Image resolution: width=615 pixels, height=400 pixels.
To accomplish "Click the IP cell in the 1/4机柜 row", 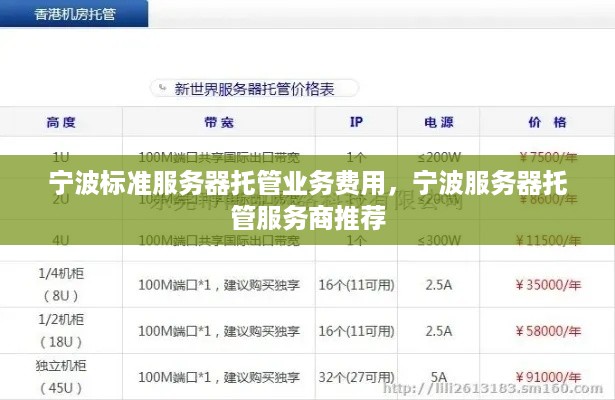I will pyautogui.click(x=356, y=285).
